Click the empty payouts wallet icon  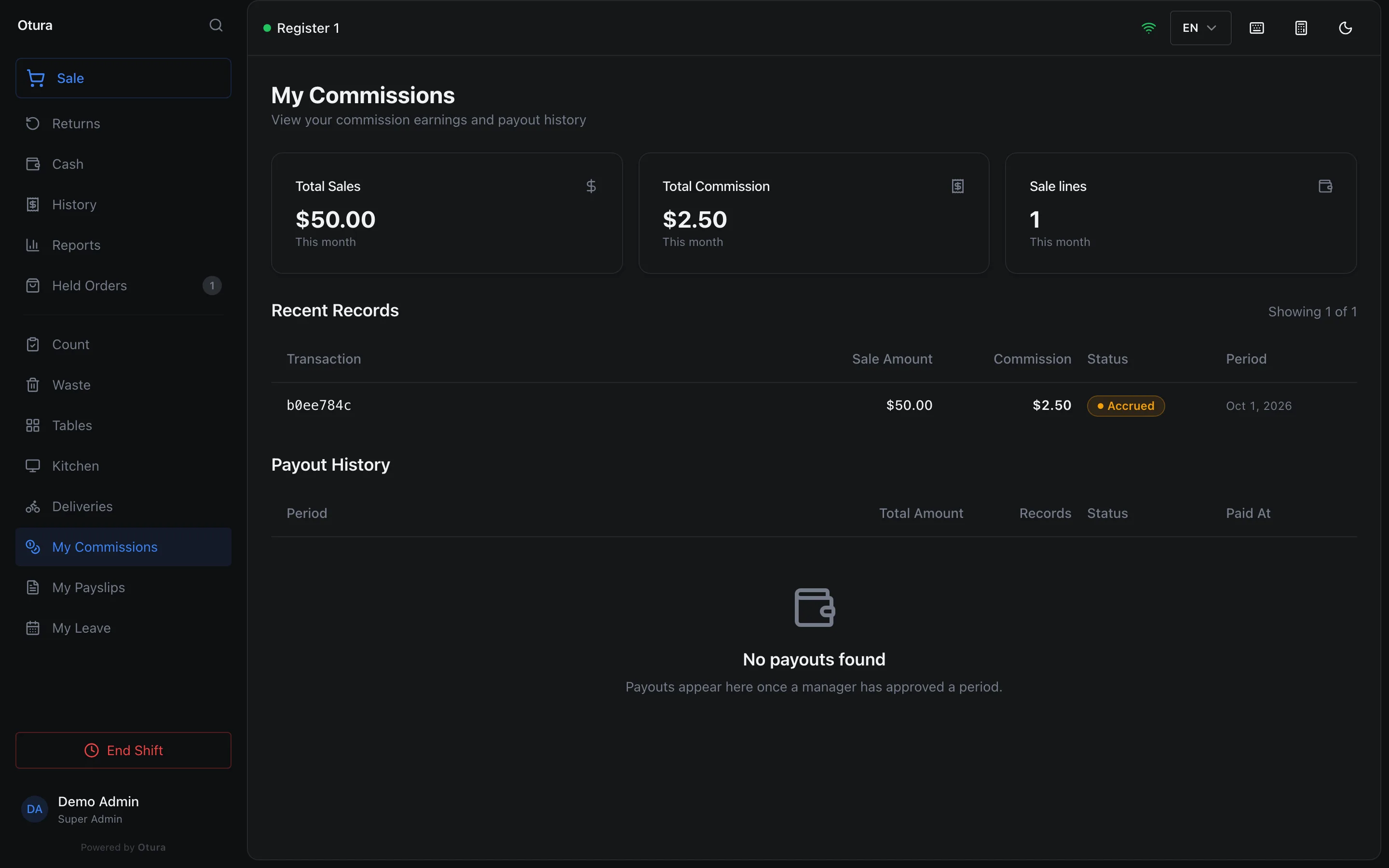click(x=814, y=608)
